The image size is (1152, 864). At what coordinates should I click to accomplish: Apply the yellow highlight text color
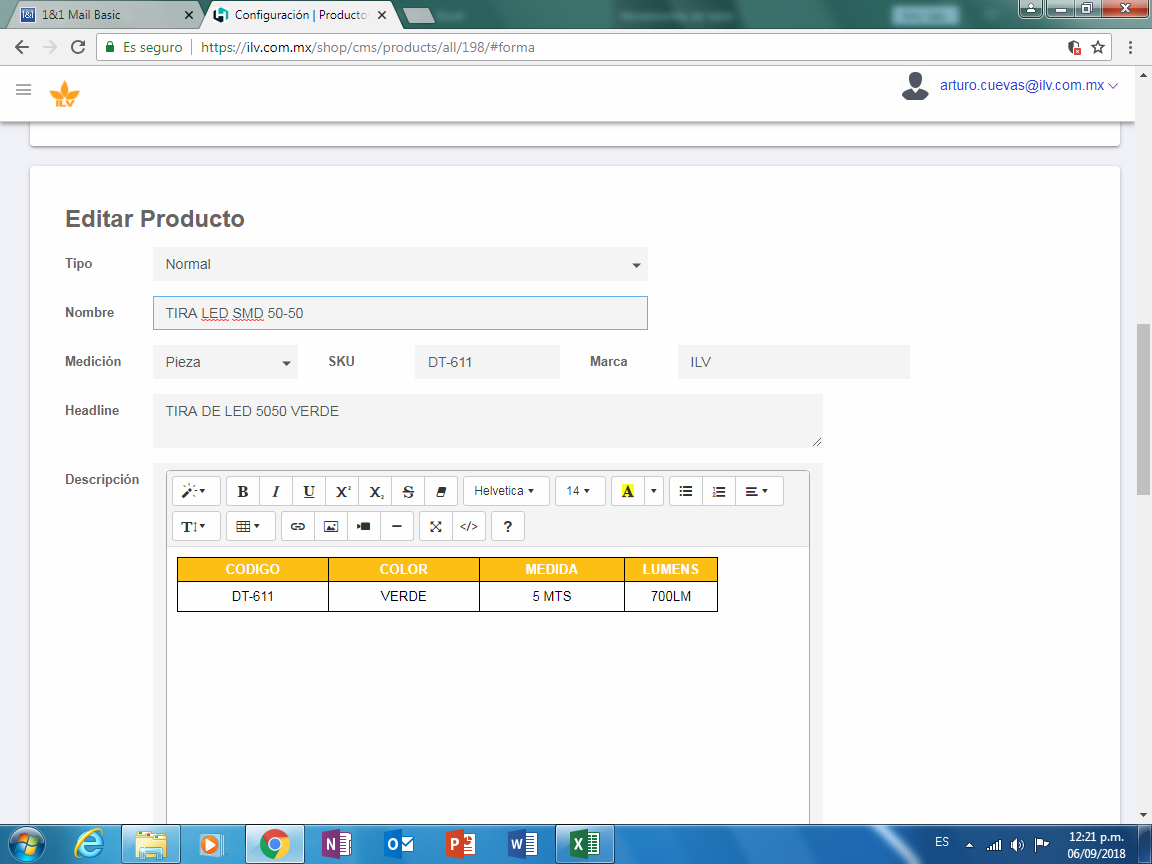(x=627, y=492)
